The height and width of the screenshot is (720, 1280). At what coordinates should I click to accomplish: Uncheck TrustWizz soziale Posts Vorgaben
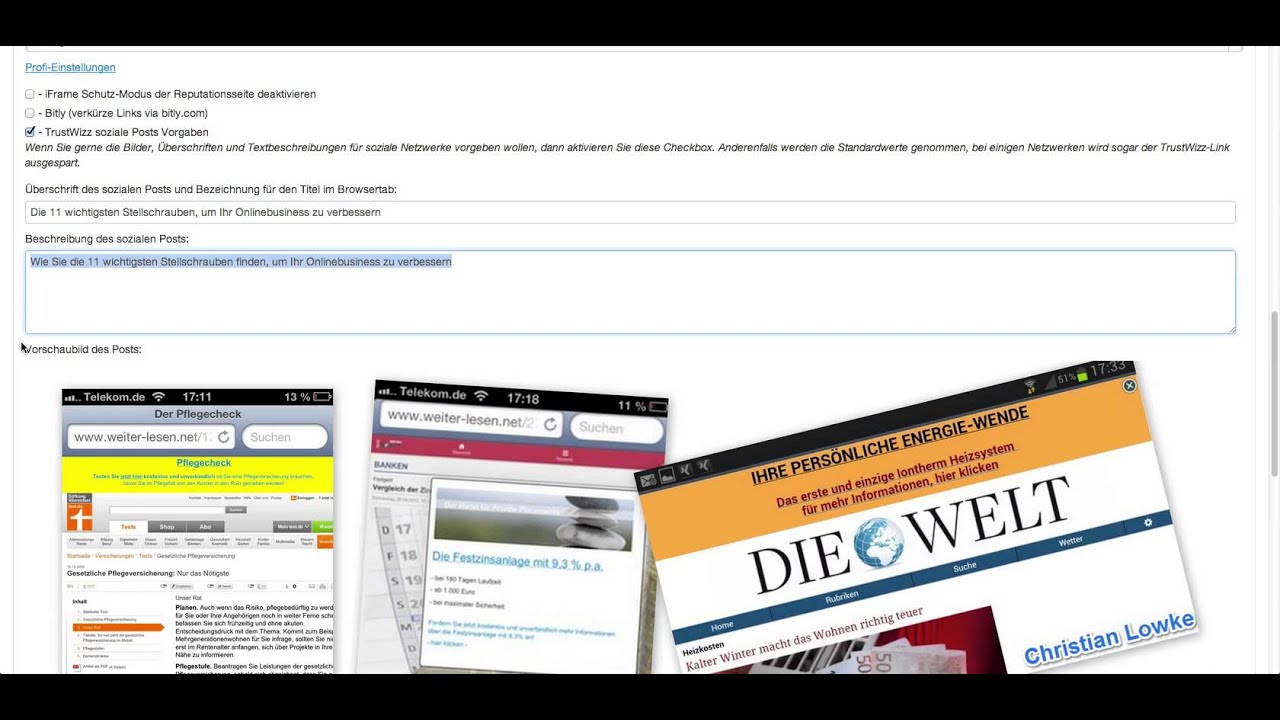[30, 132]
